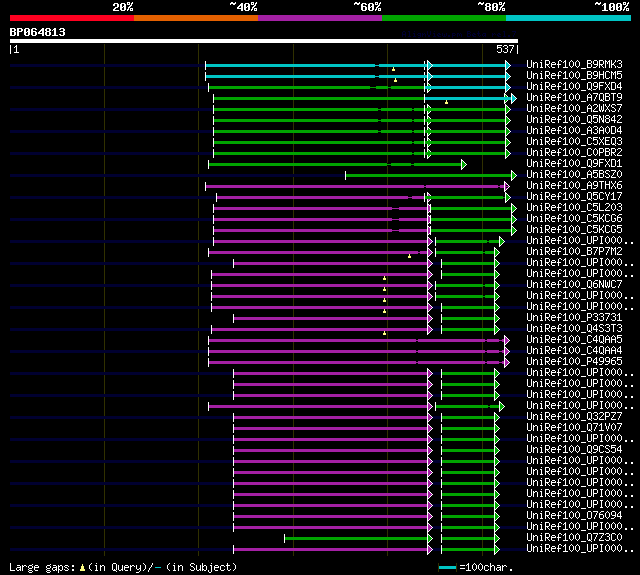640x575 pixels.
Task: Select the UniRef100_B7P7M2 label
Action: (574, 252)
